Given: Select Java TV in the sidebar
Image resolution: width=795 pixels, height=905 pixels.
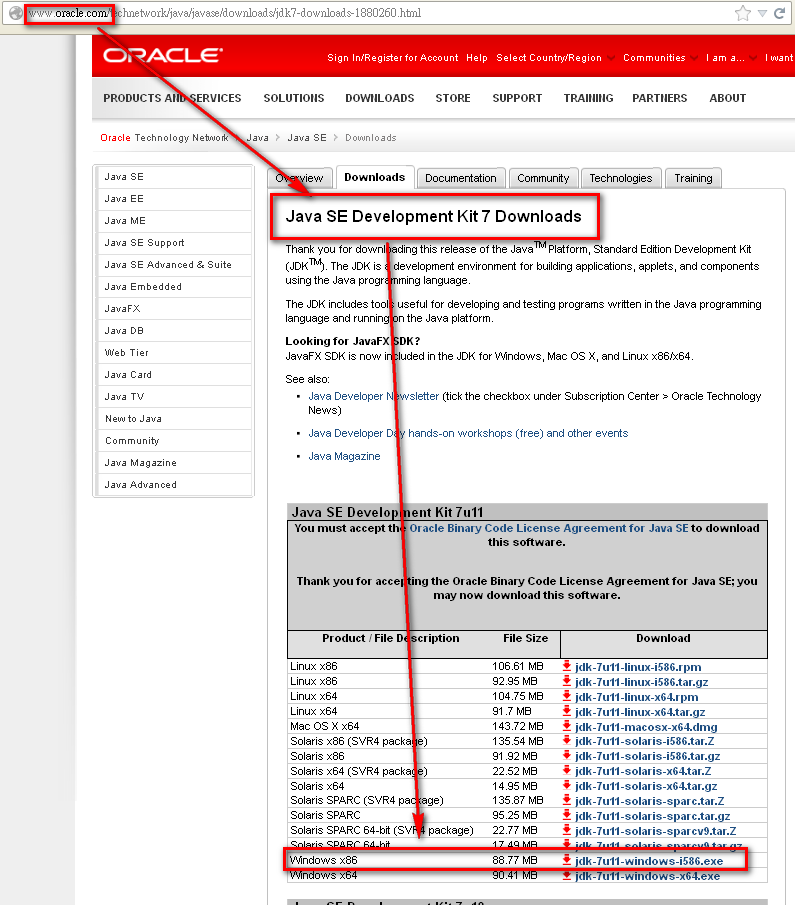Looking at the screenshot, I should (174, 397).
